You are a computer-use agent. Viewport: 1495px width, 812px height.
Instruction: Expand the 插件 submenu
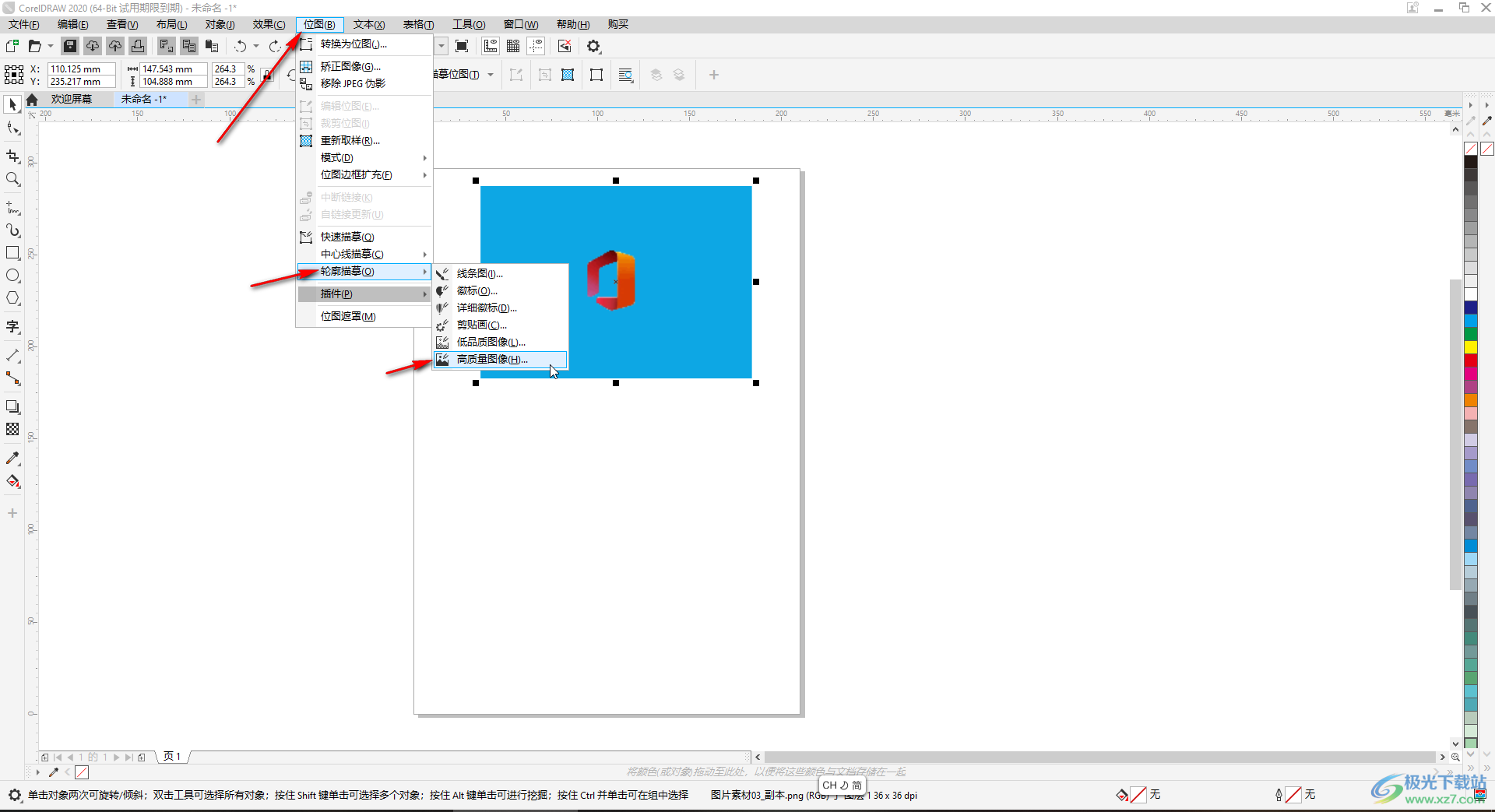pos(364,294)
